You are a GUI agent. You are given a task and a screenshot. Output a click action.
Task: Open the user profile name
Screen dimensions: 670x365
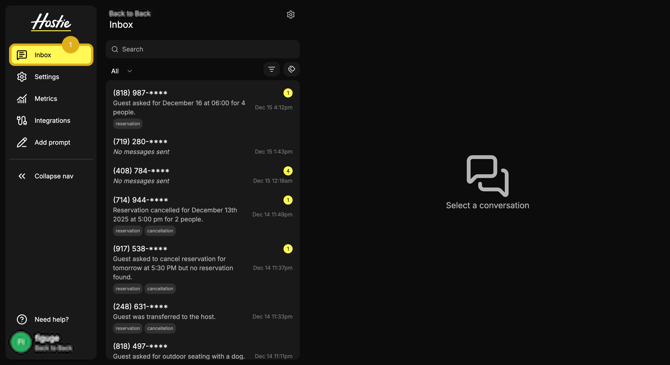point(47,339)
